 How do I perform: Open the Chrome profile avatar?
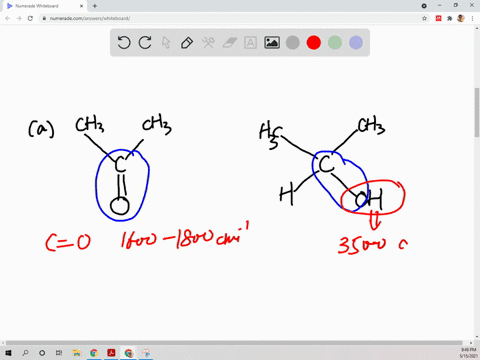click(x=461, y=18)
